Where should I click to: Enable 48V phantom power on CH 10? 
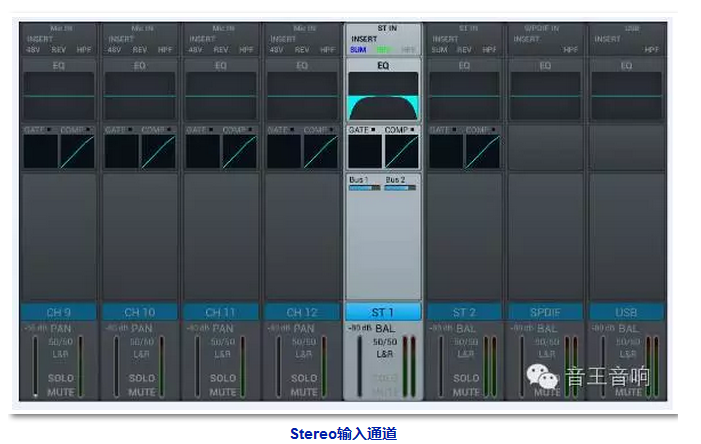(x=115, y=49)
